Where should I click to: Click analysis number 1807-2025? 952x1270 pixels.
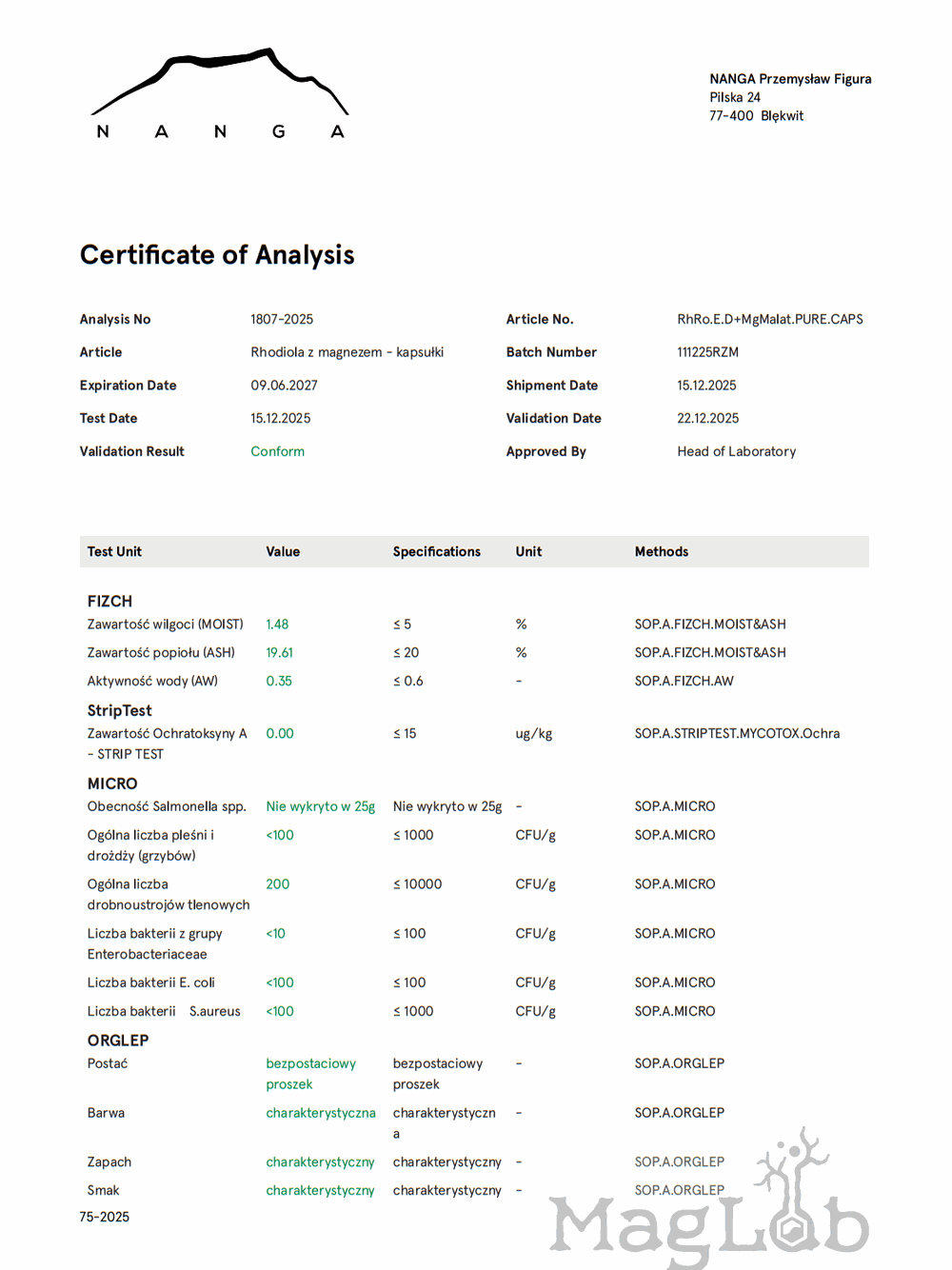pyautogui.click(x=282, y=319)
